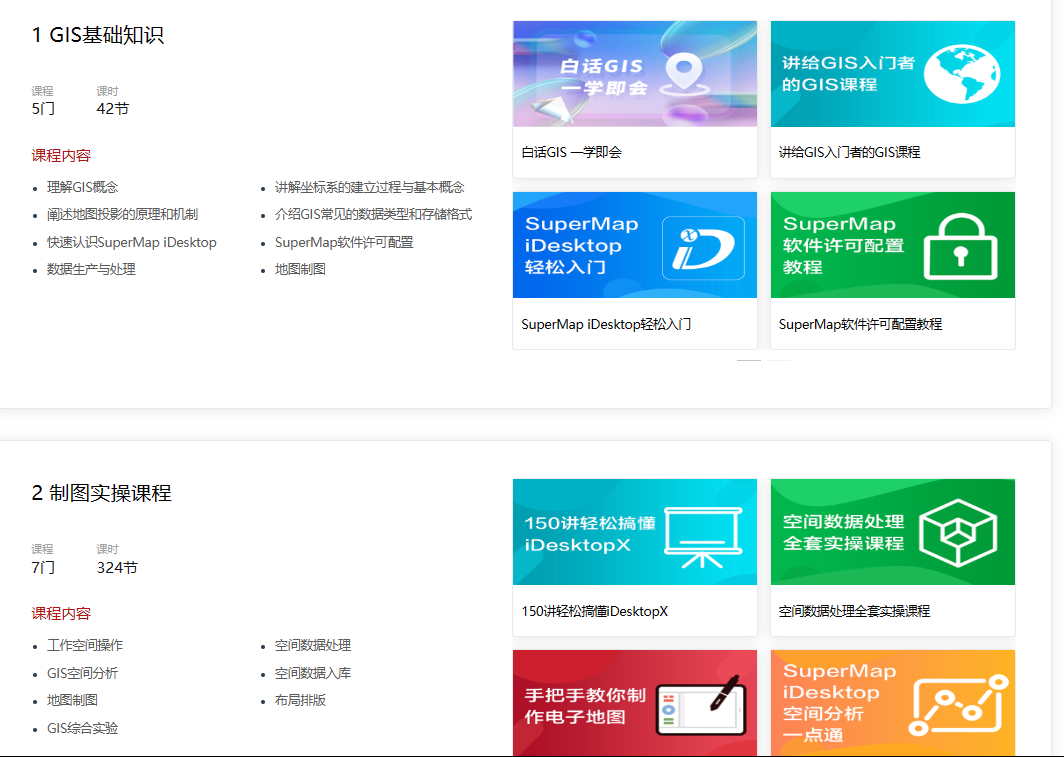Click the SuperMap软件许可配置教程 title link
Viewport: 1064px width, 757px height.
(860, 324)
